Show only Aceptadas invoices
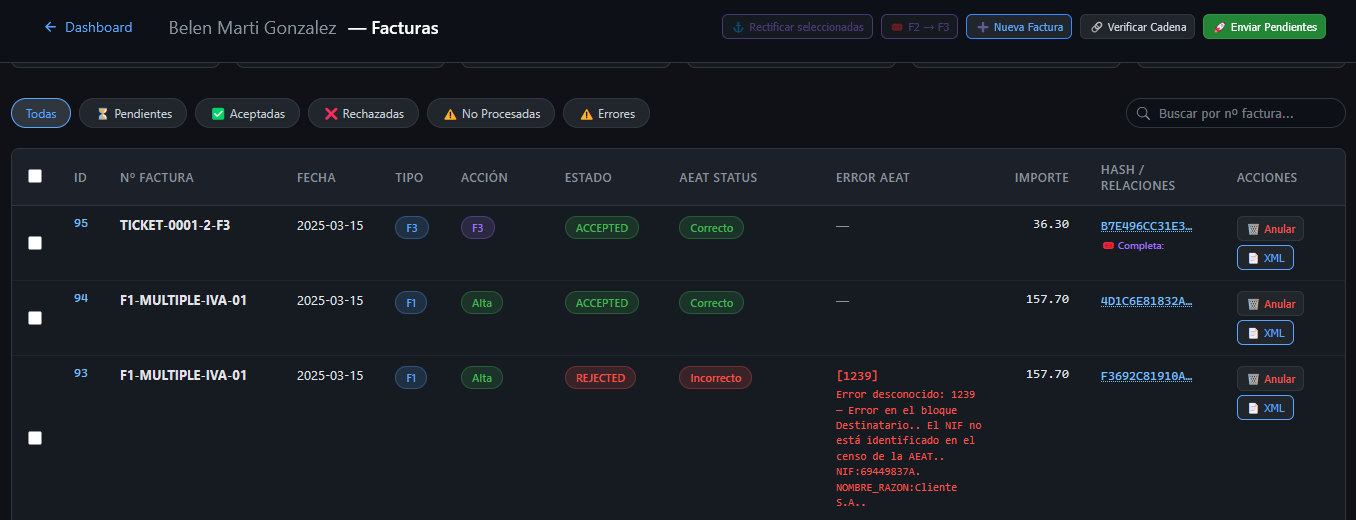The width and height of the screenshot is (1356, 520). tap(247, 114)
